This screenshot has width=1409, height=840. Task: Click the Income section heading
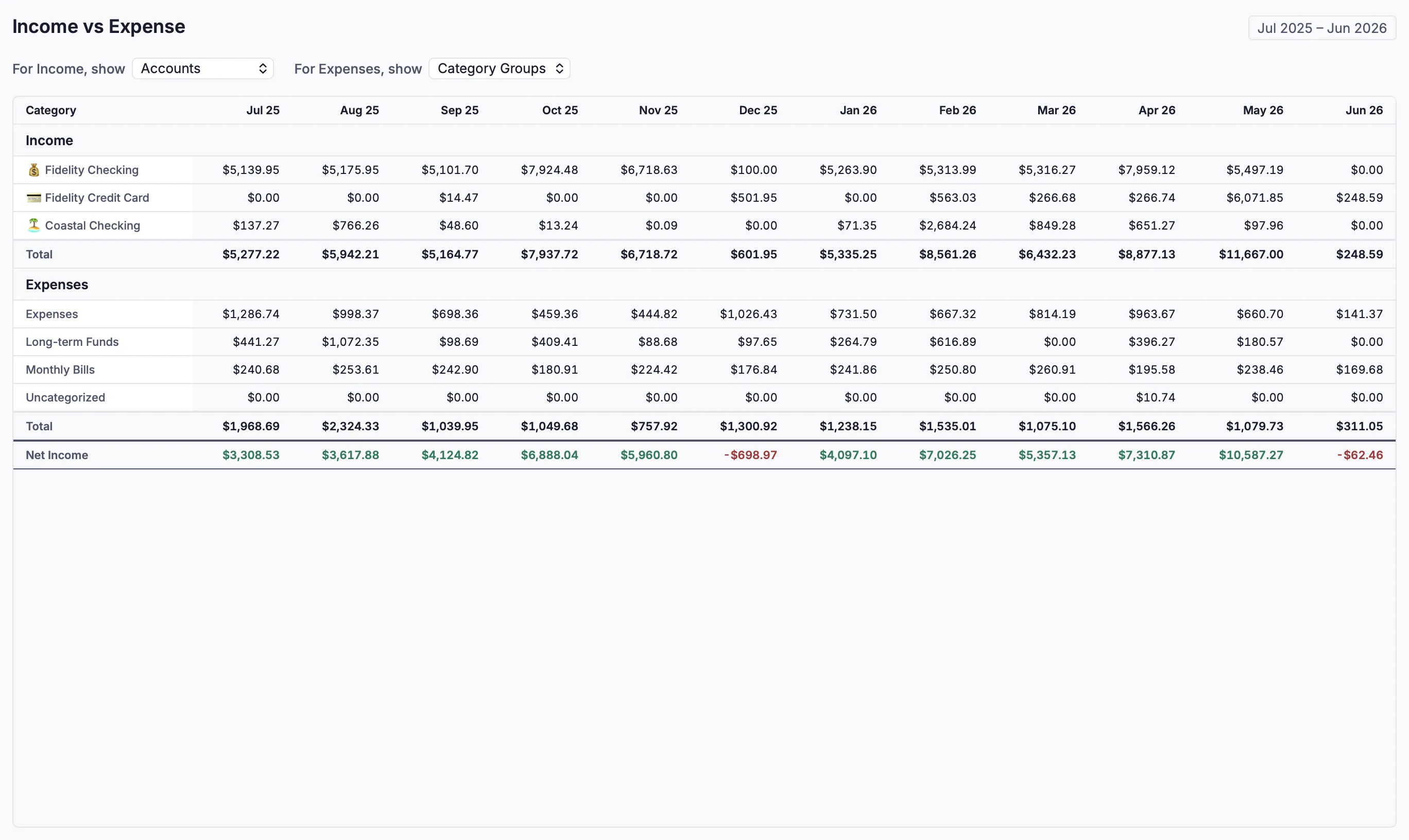click(x=49, y=141)
